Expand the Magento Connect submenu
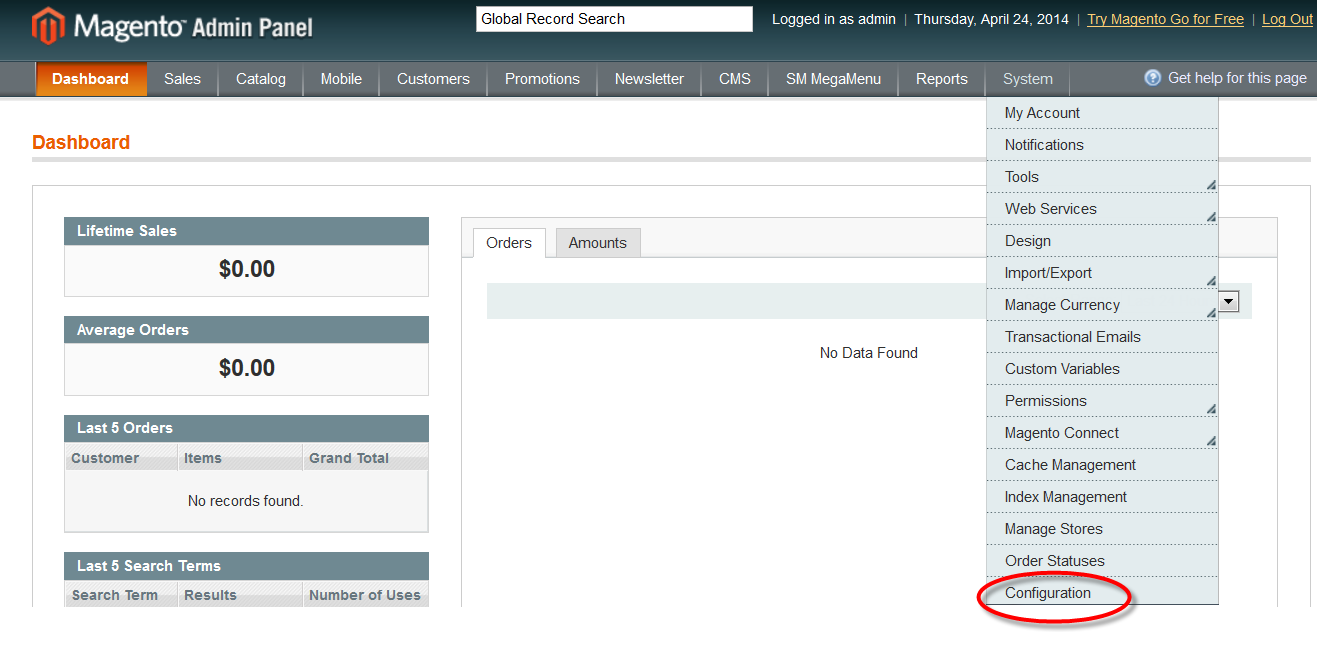Viewport: 1317px width, 654px height. click(1102, 433)
